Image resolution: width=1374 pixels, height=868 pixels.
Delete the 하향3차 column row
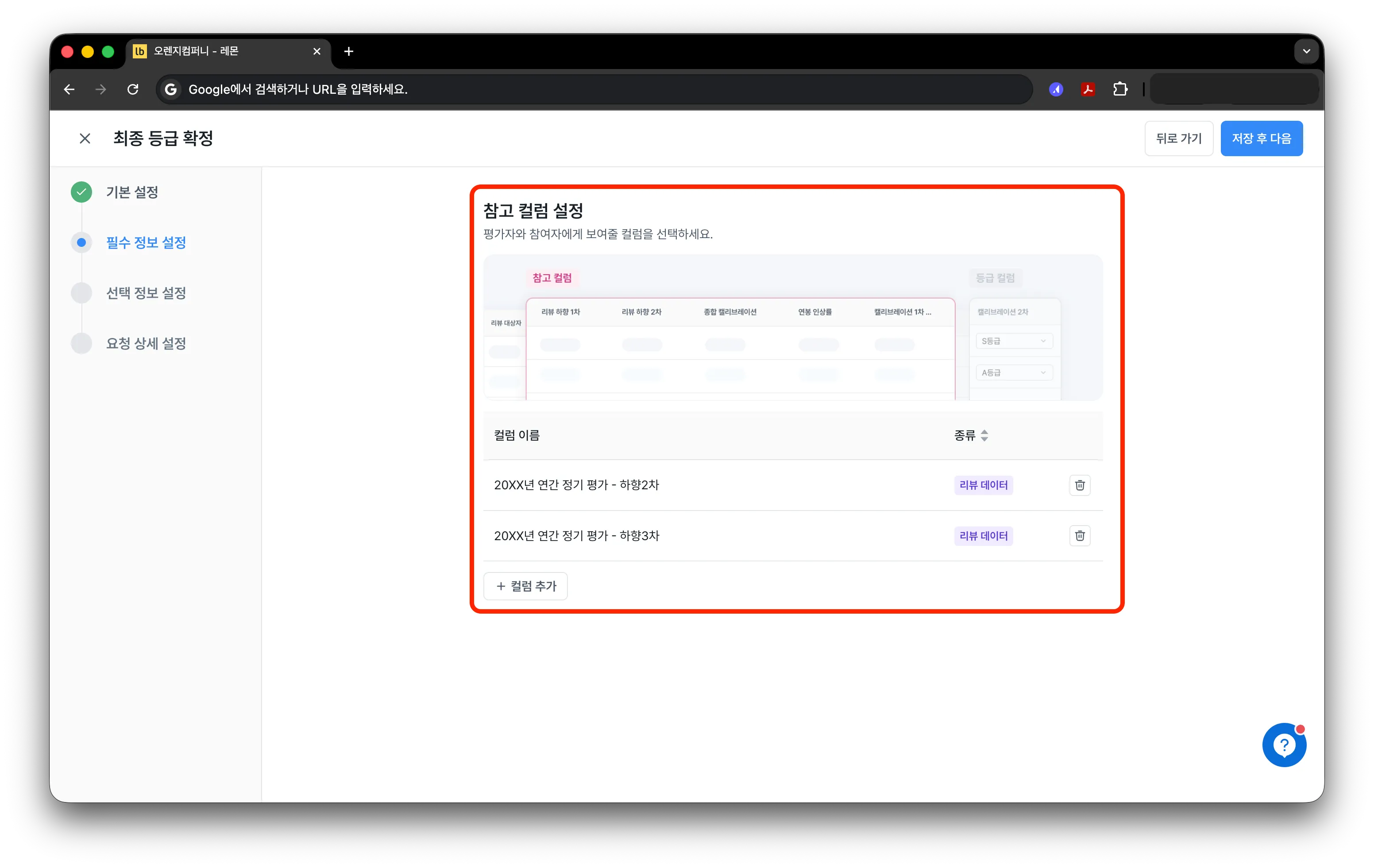pos(1080,535)
